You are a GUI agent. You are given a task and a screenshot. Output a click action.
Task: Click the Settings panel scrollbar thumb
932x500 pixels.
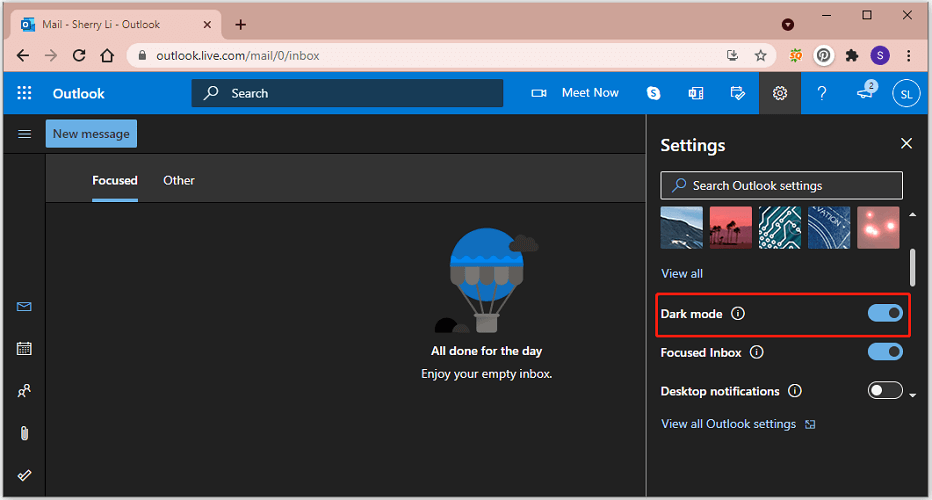[x=912, y=268]
